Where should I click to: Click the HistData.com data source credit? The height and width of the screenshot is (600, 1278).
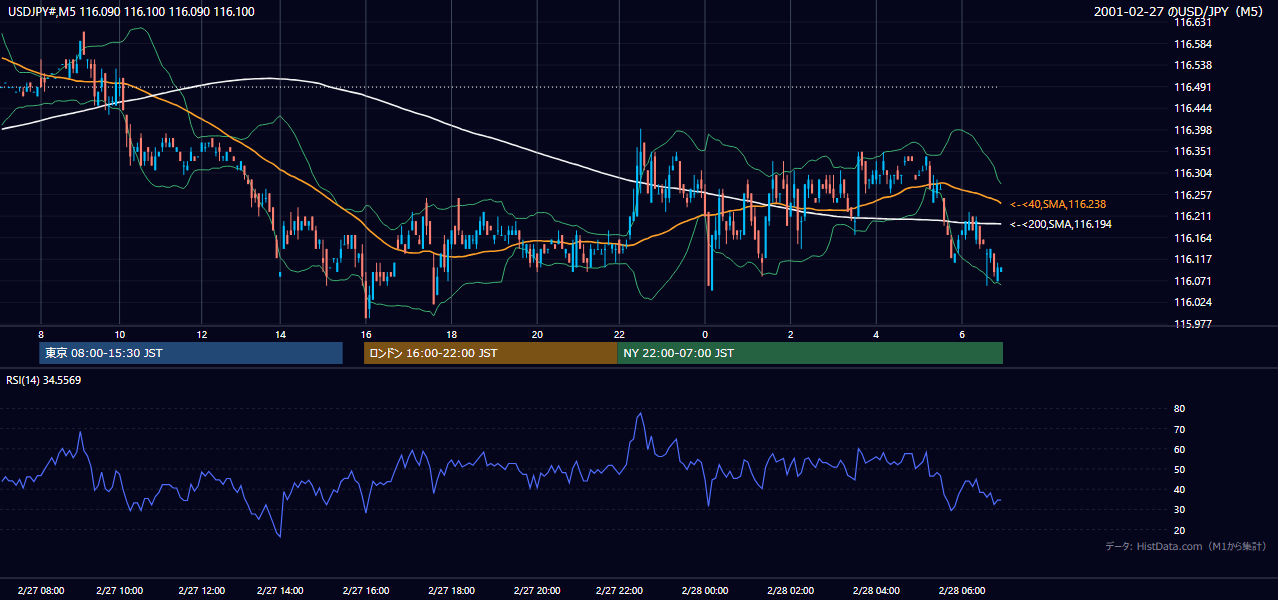[x=1186, y=546]
